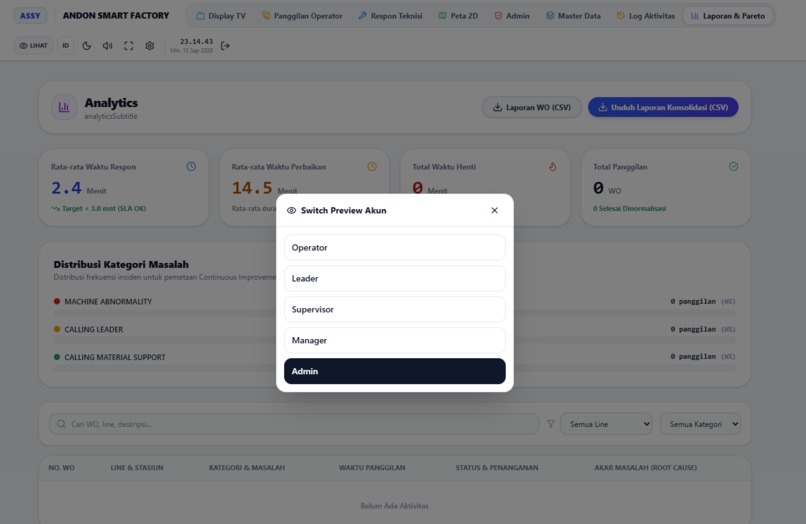Go to Panggilan Operator tab
806x524 pixels.
[302, 16]
